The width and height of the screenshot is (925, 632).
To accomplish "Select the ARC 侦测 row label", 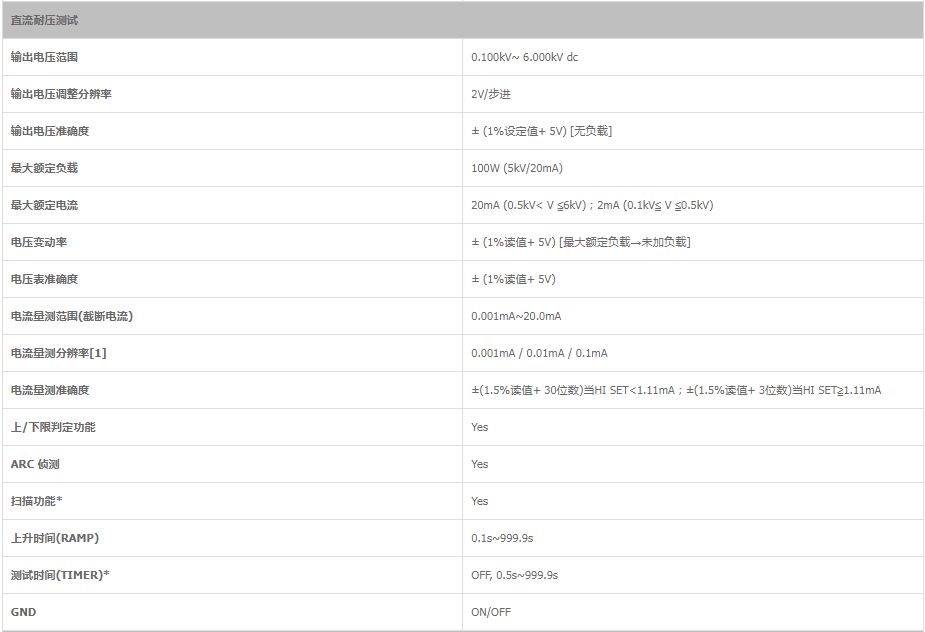I will click(35, 464).
